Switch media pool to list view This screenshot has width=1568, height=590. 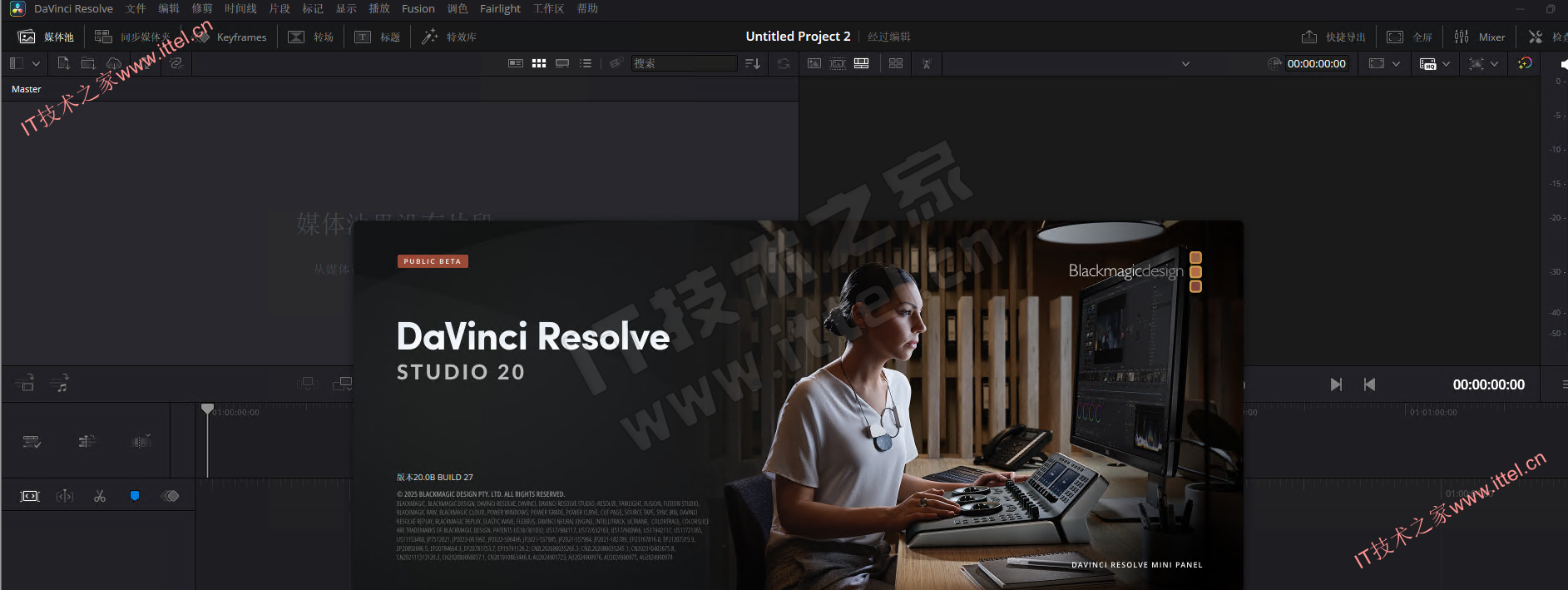(x=586, y=63)
